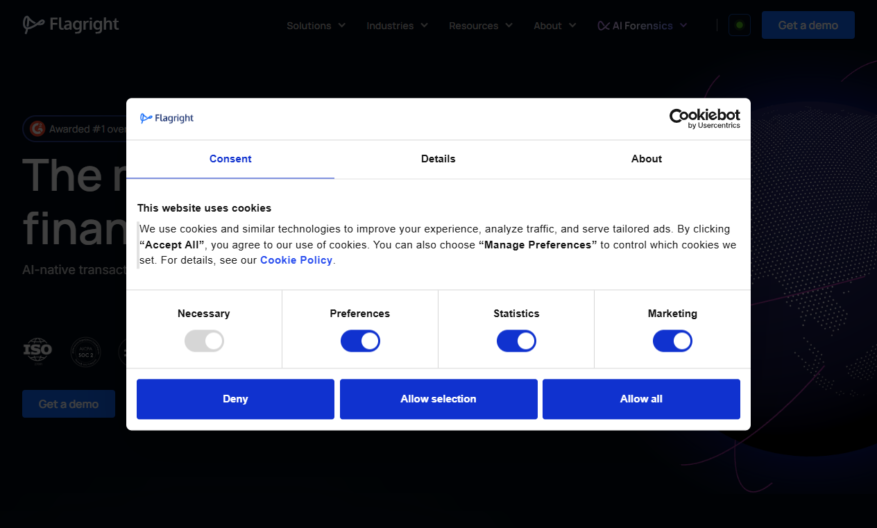
Task: Click the ISO certification badge
Action: pos(37,351)
